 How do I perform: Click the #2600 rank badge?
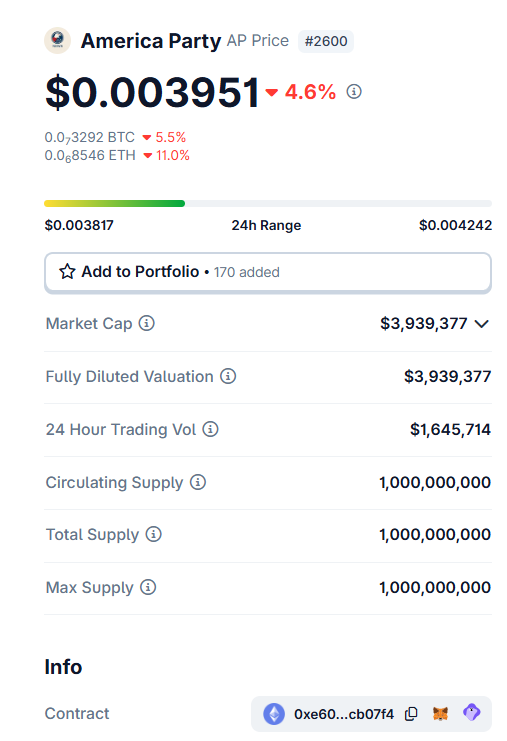tap(326, 41)
